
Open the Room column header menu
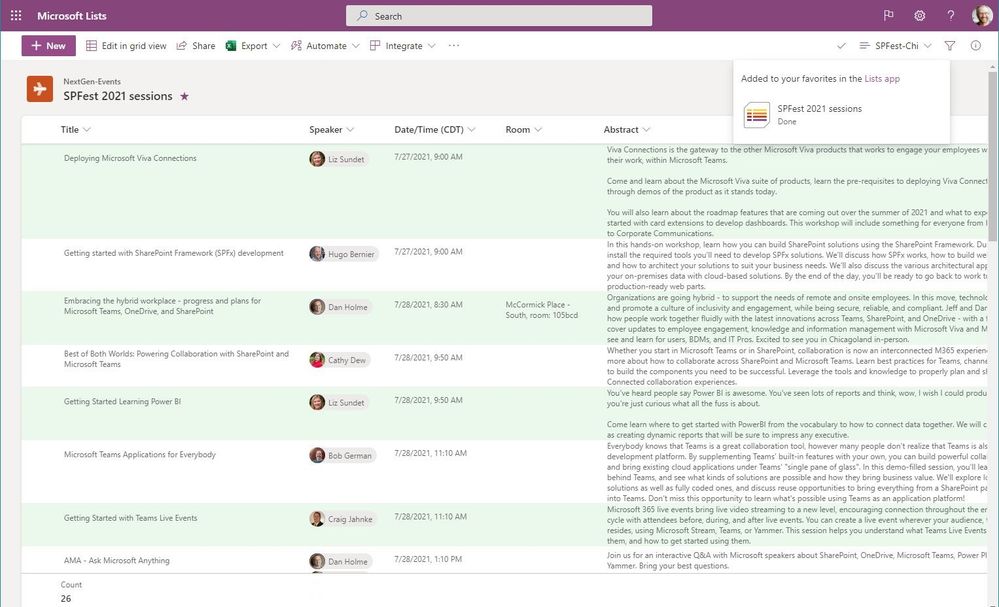coord(524,129)
